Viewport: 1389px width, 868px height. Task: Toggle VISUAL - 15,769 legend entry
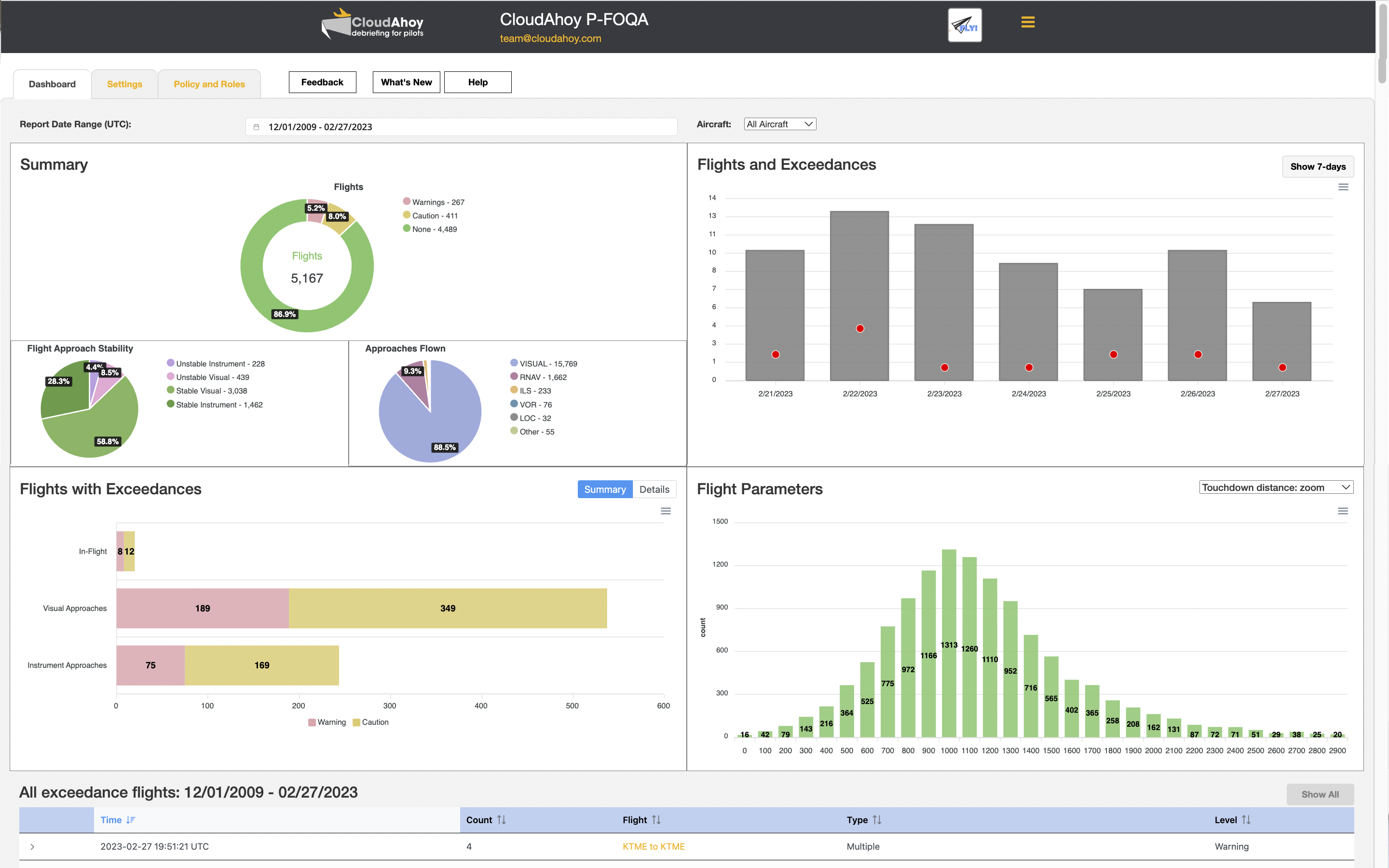coord(544,364)
